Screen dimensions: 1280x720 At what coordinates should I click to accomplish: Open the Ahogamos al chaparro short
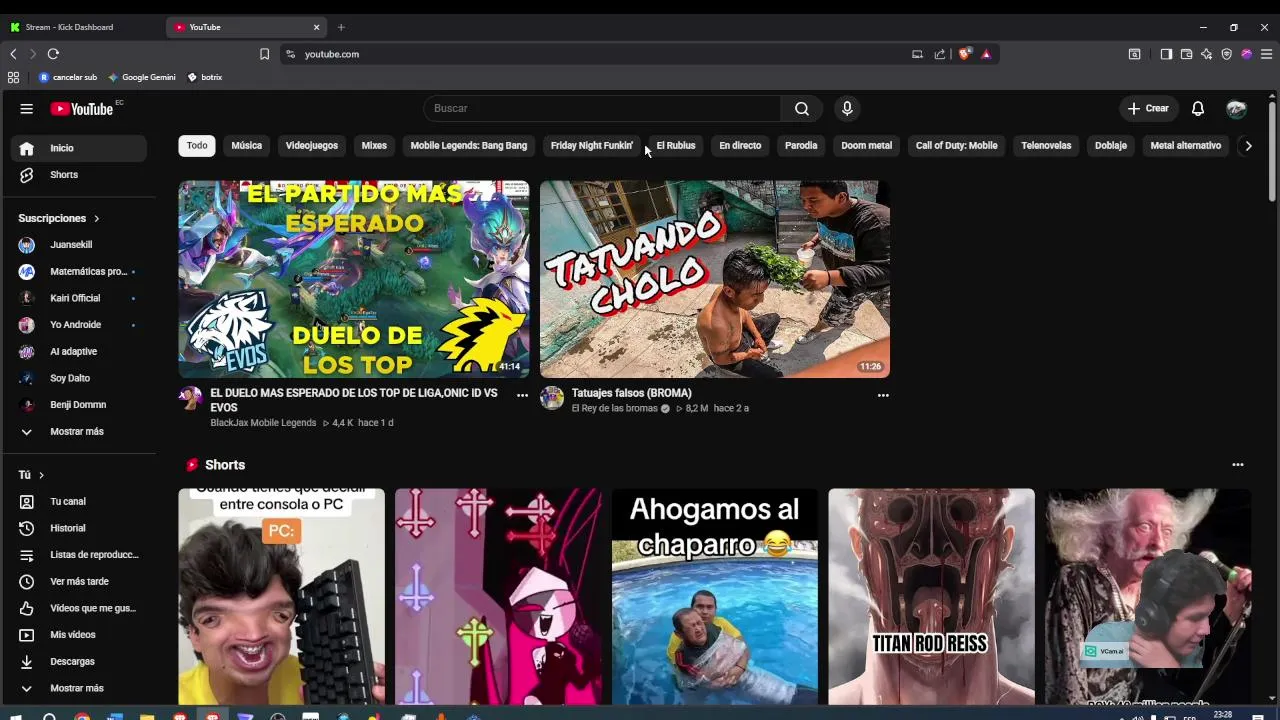point(714,597)
